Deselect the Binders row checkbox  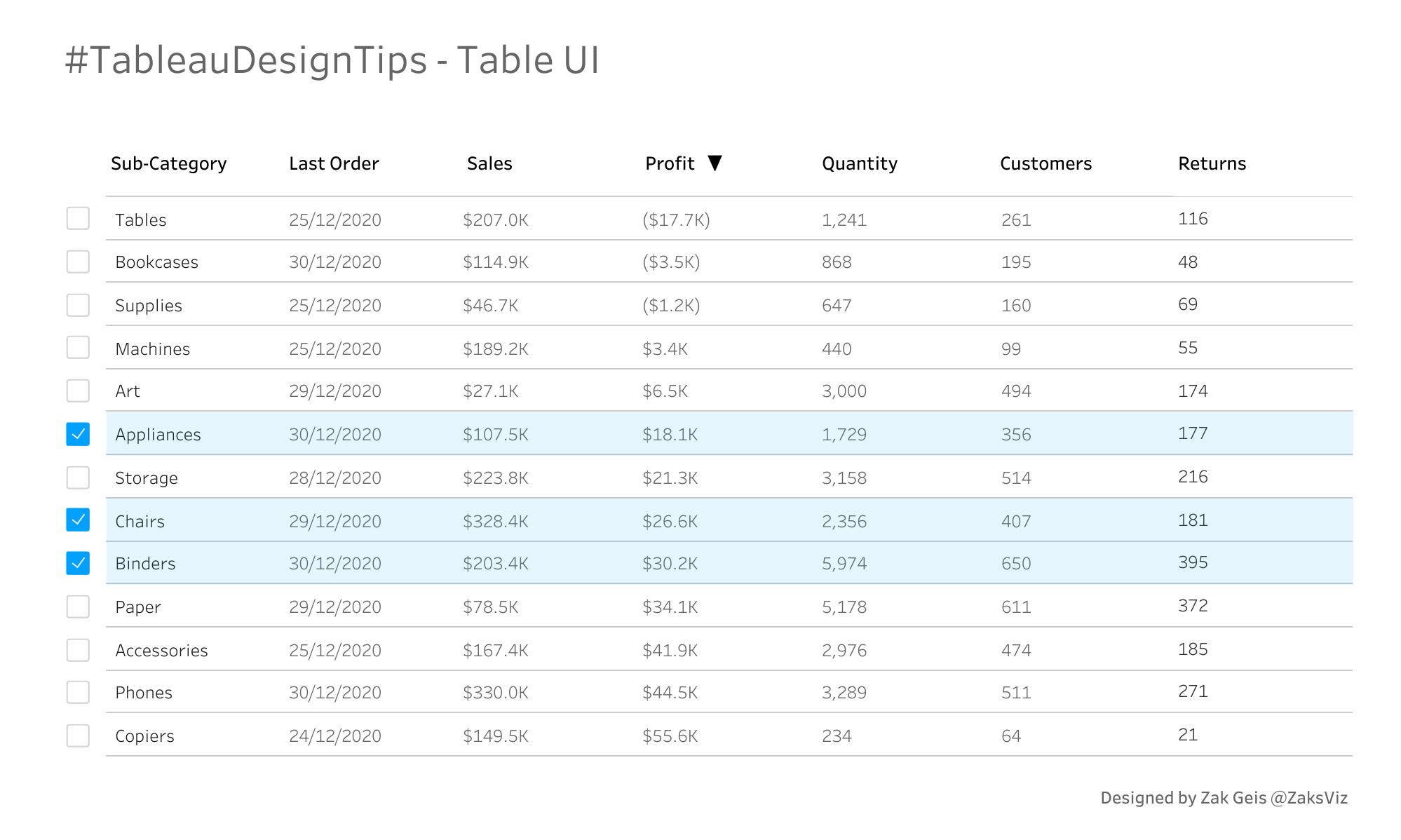pyautogui.click(x=78, y=563)
